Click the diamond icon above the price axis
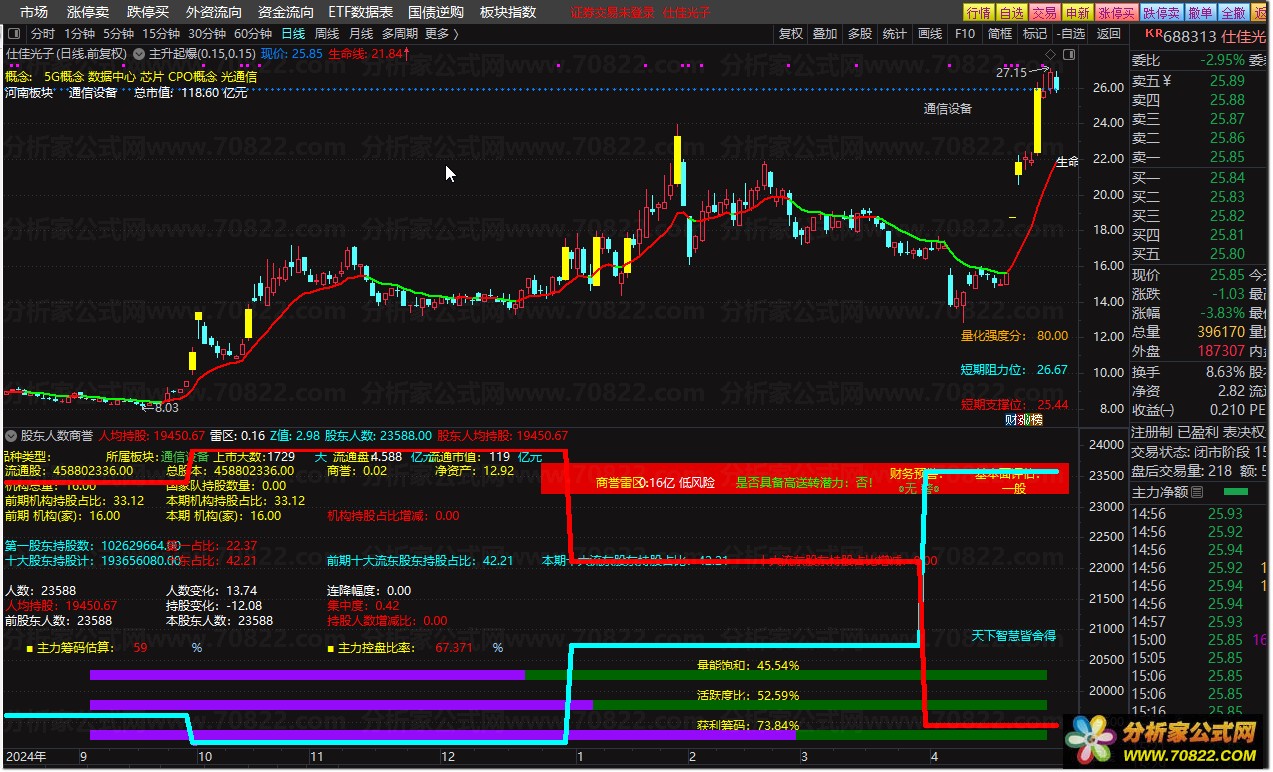Viewport: 1273px width, 772px height. point(1050,53)
